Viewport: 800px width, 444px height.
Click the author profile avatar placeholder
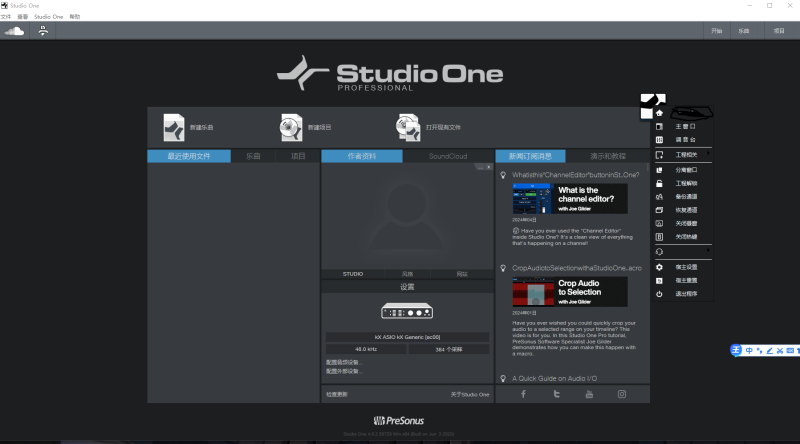(407, 217)
